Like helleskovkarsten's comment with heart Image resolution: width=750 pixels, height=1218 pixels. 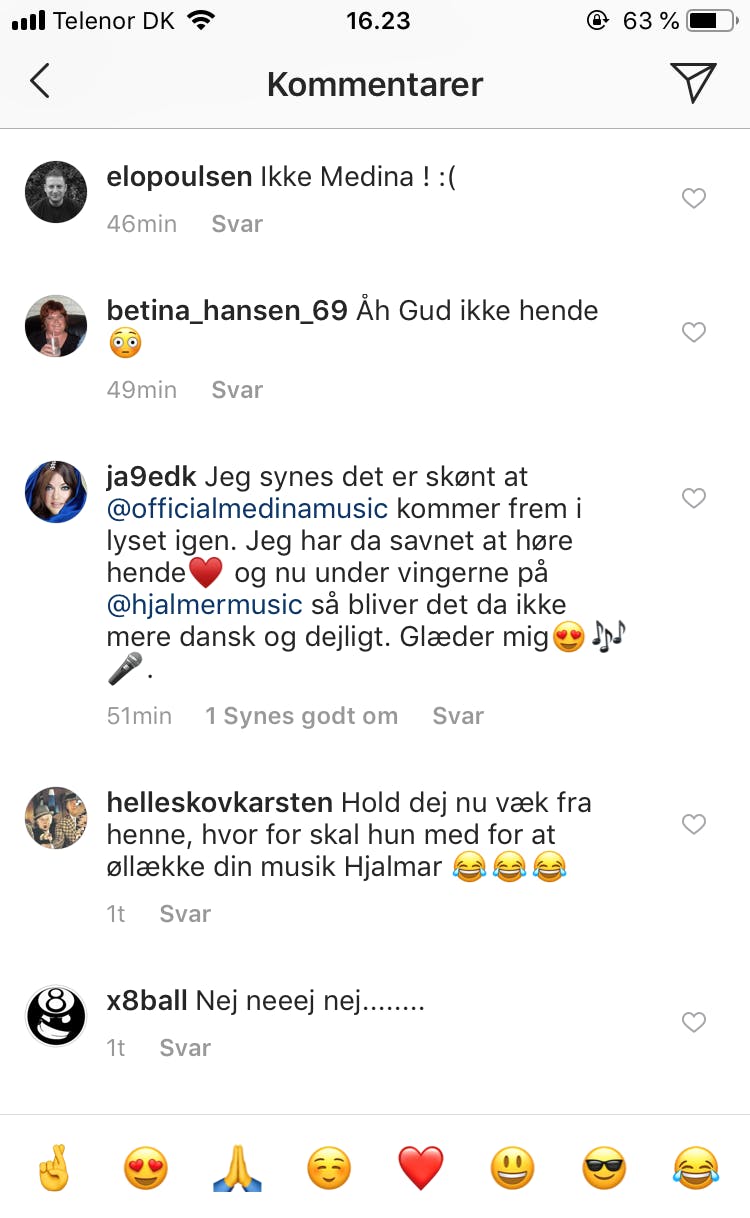694,824
